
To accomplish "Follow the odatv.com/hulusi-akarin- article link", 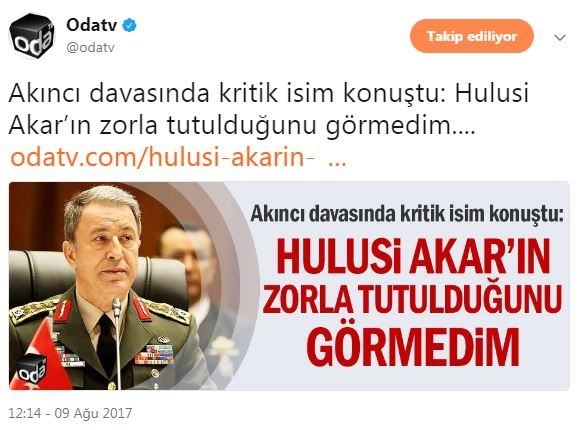I will coord(163,157).
